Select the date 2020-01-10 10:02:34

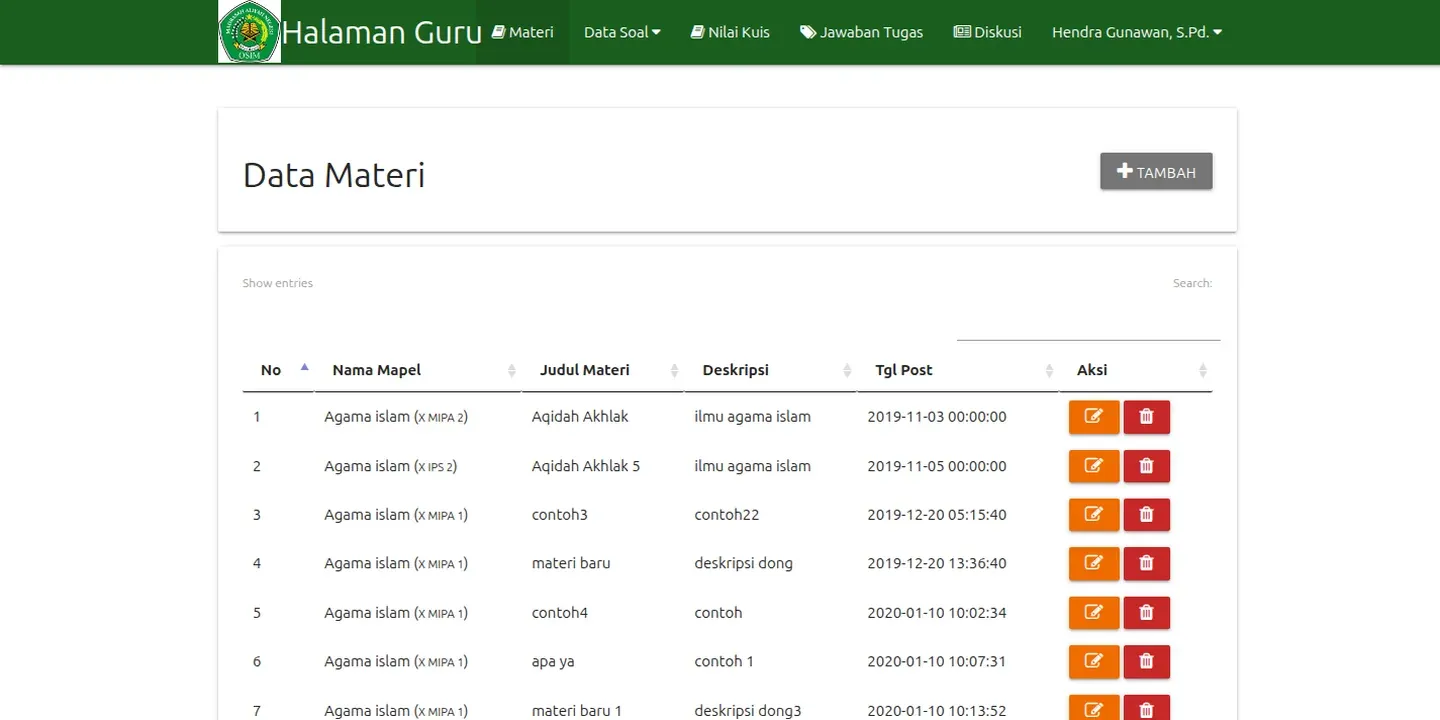(937, 613)
